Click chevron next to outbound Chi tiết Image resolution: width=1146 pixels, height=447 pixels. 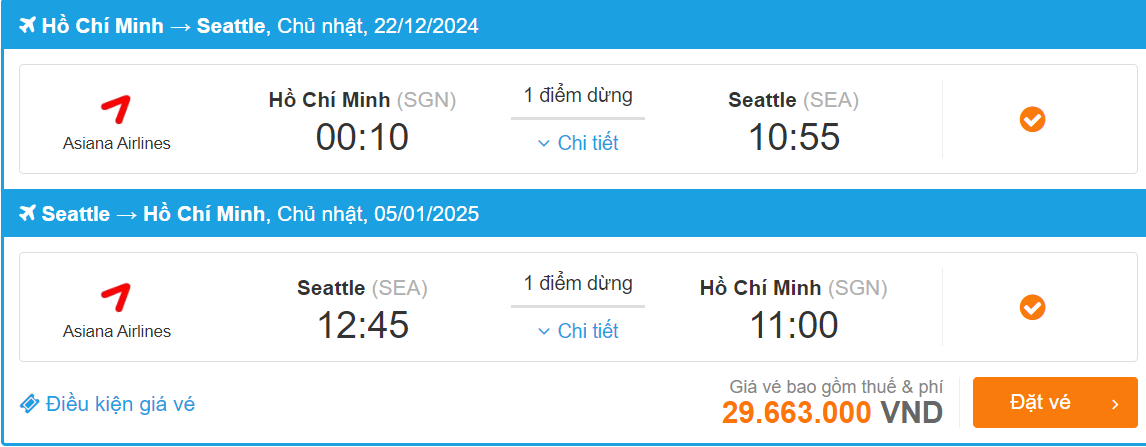coord(544,144)
